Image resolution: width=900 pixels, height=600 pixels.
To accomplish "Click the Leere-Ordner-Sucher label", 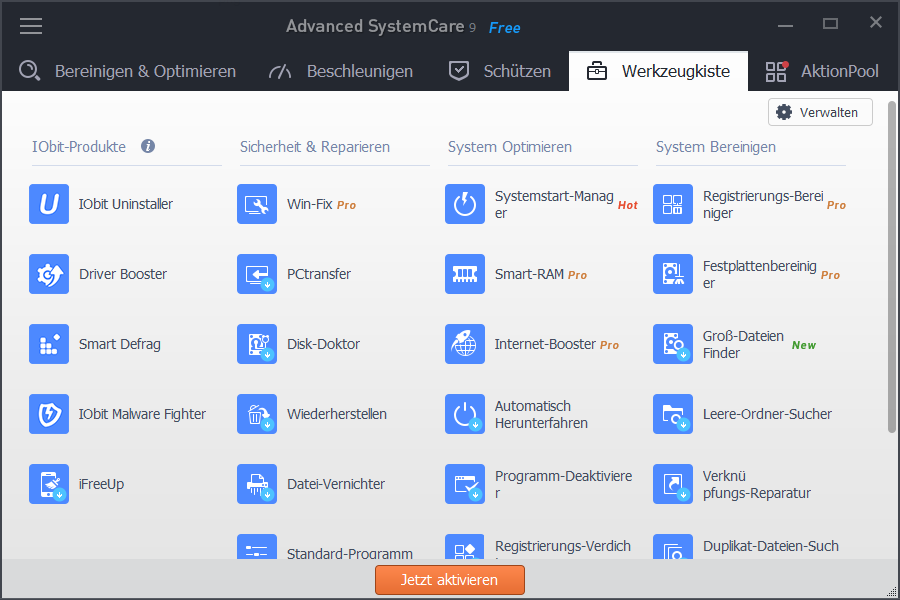I will point(767,415).
